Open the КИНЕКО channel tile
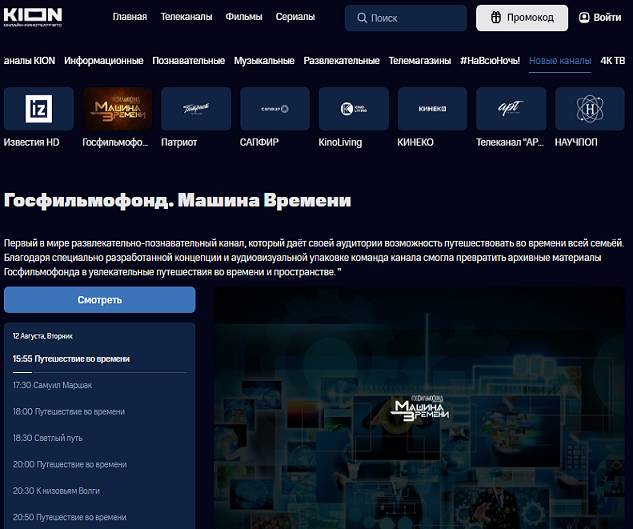The image size is (633, 529). (x=432, y=109)
